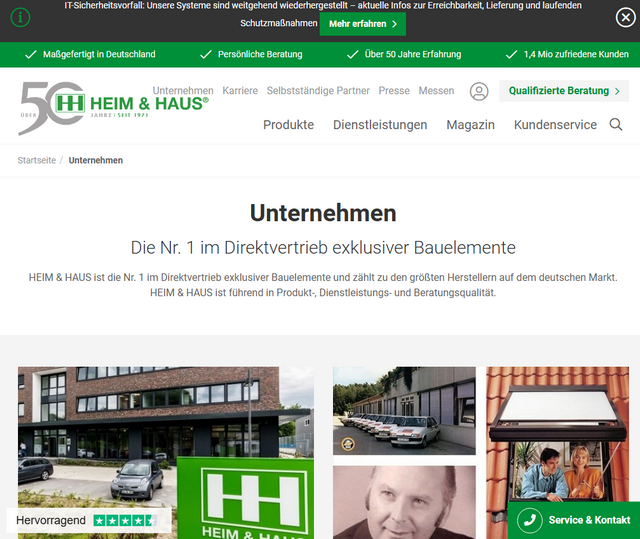Open 'Selbstständige Partner' link
The height and width of the screenshot is (539, 640).
(x=318, y=91)
